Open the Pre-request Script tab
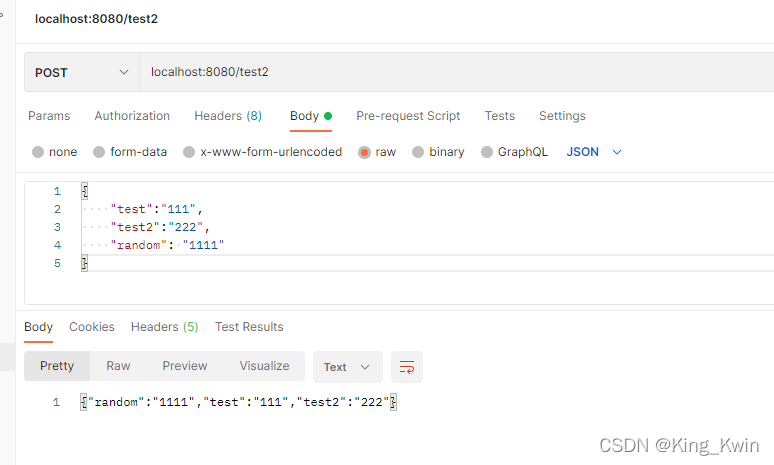This screenshot has width=774, height=465. (x=408, y=116)
